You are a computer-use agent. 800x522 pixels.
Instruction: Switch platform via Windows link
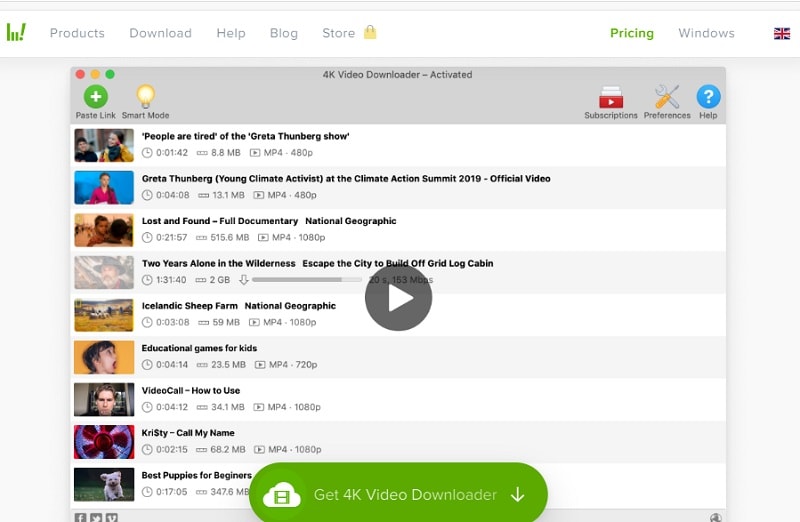point(706,33)
